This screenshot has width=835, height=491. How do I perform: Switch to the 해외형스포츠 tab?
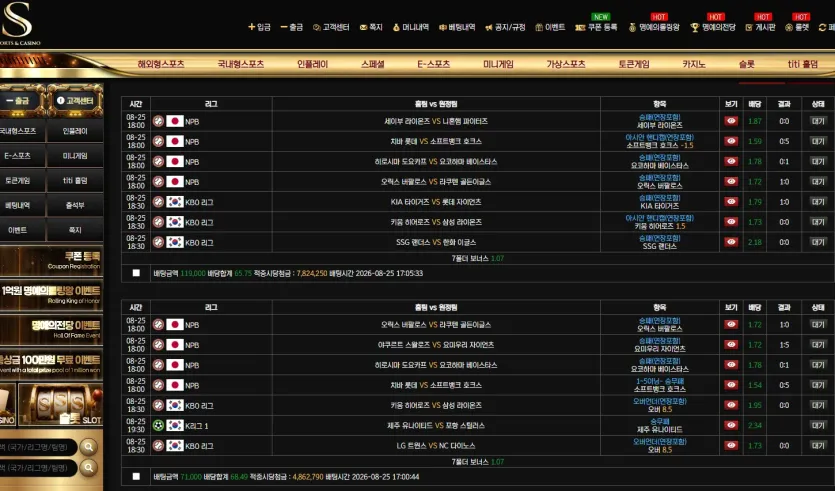pos(161,64)
